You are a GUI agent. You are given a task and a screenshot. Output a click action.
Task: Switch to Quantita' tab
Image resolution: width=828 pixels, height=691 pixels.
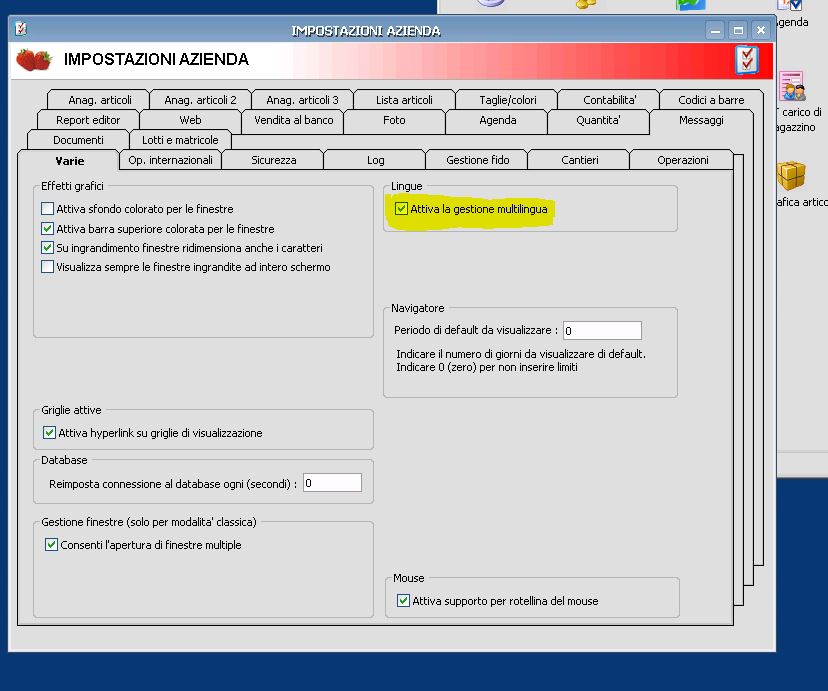tap(598, 120)
